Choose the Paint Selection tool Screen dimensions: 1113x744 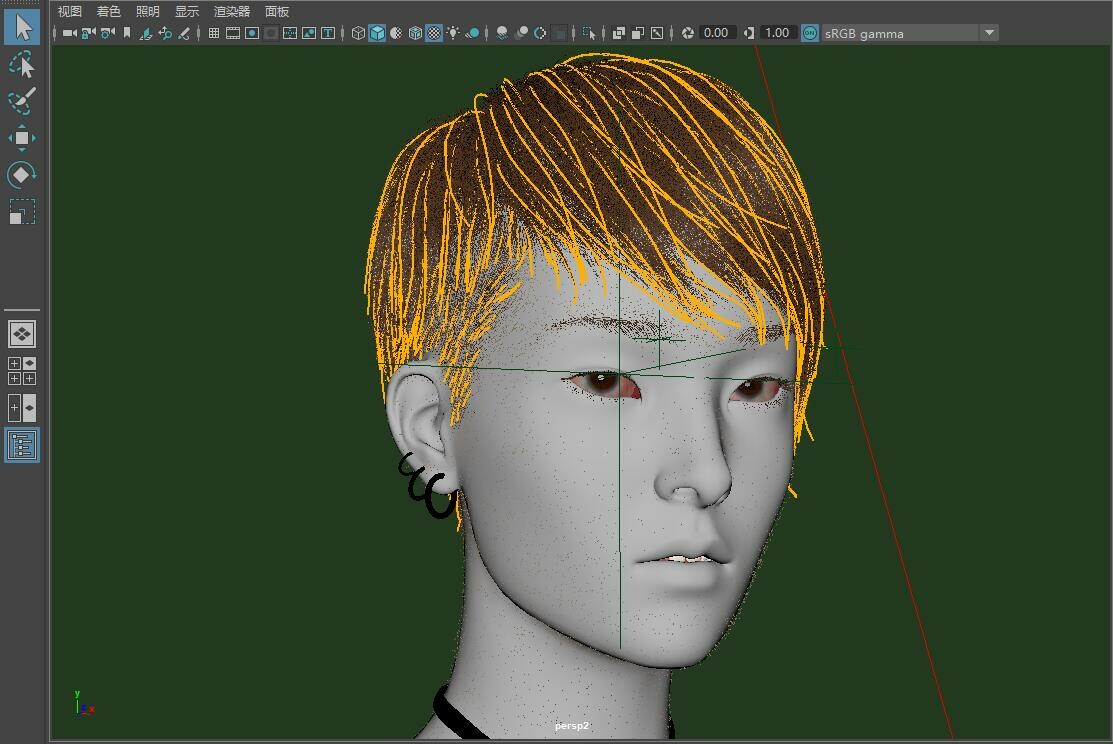point(22,101)
